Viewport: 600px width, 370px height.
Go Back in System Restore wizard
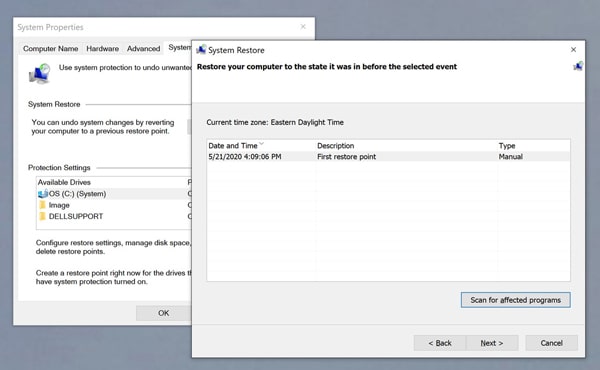[x=440, y=343]
